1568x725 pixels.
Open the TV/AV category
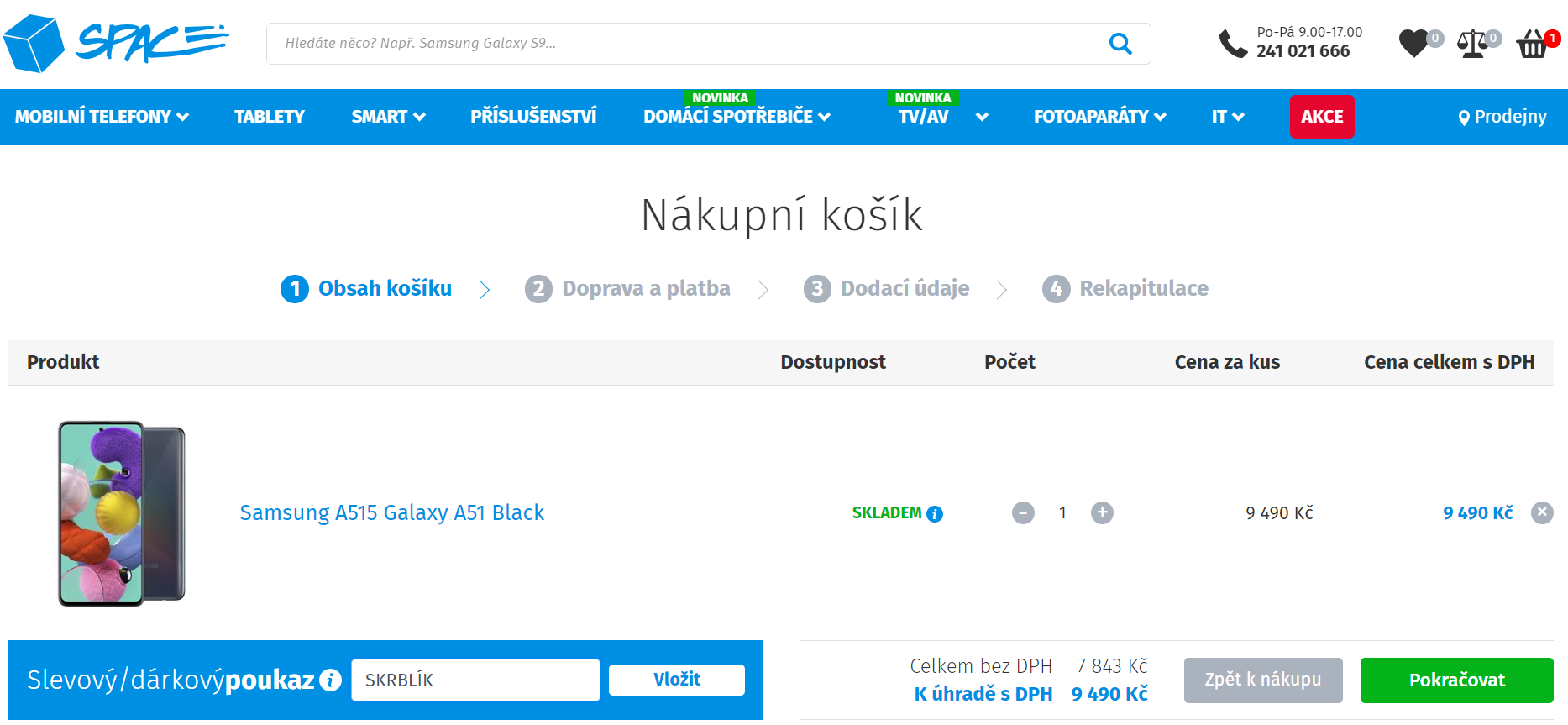(923, 117)
